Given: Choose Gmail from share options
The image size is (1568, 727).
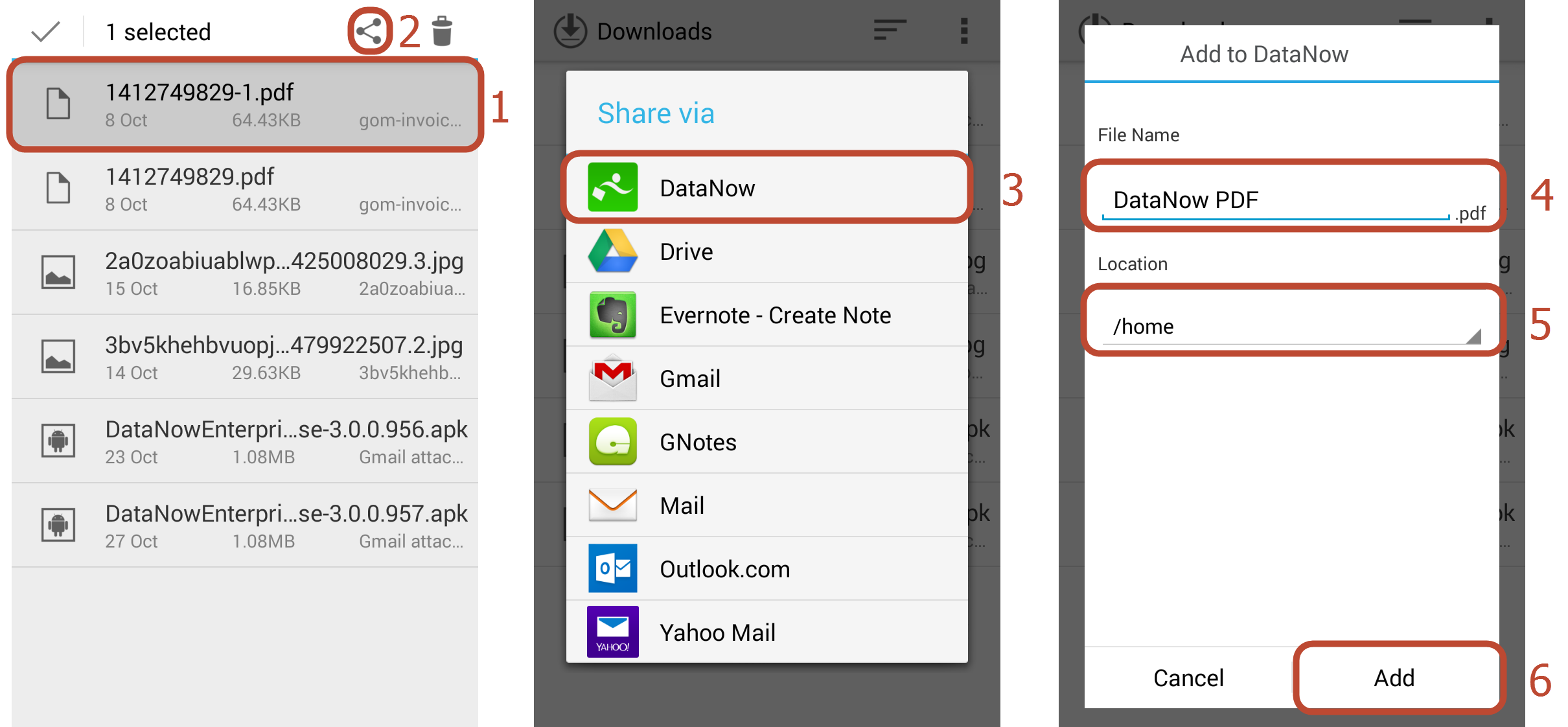Looking at the screenshot, I should click(767, 378).
